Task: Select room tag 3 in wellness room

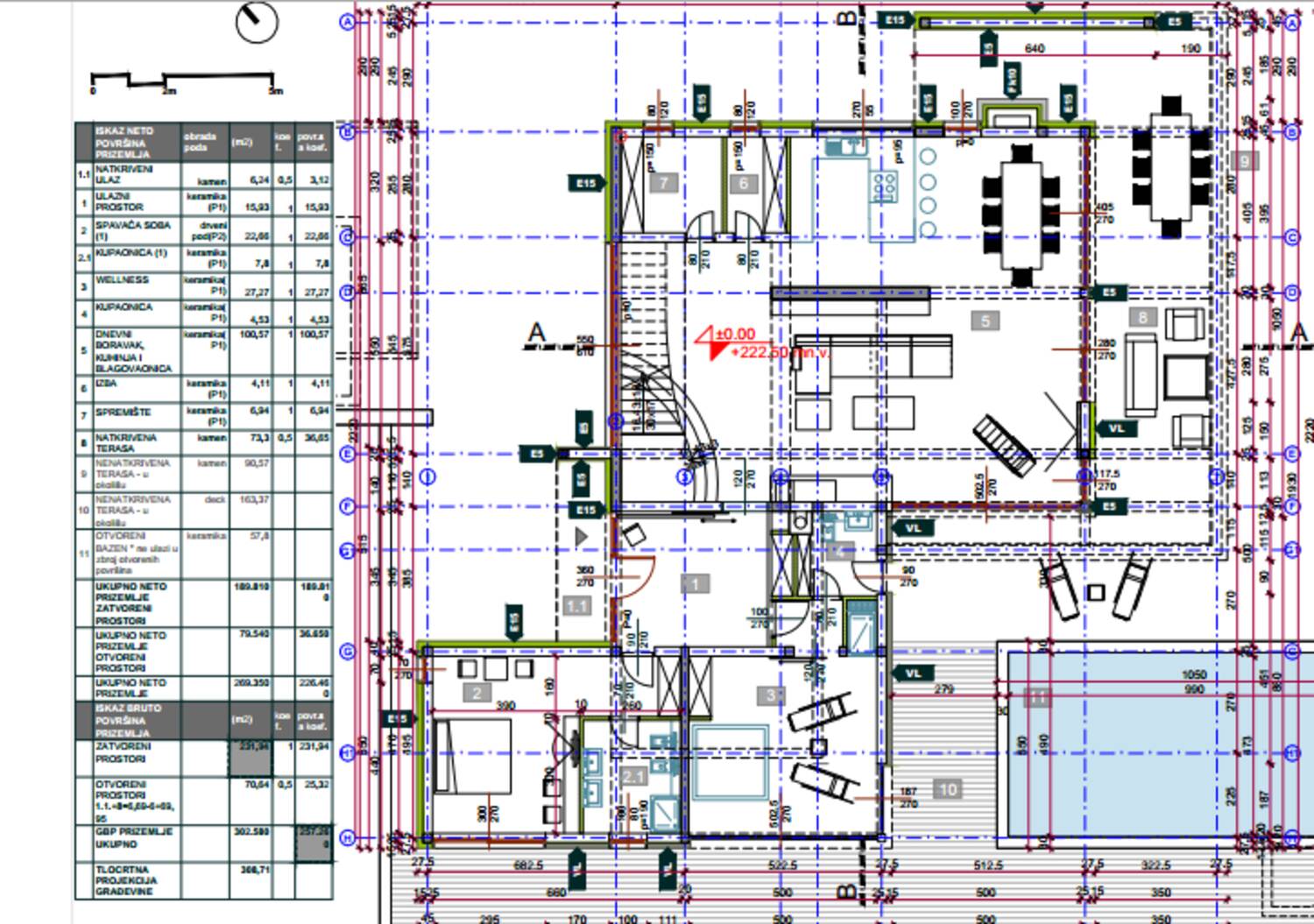Action: (x=771, y=695)
